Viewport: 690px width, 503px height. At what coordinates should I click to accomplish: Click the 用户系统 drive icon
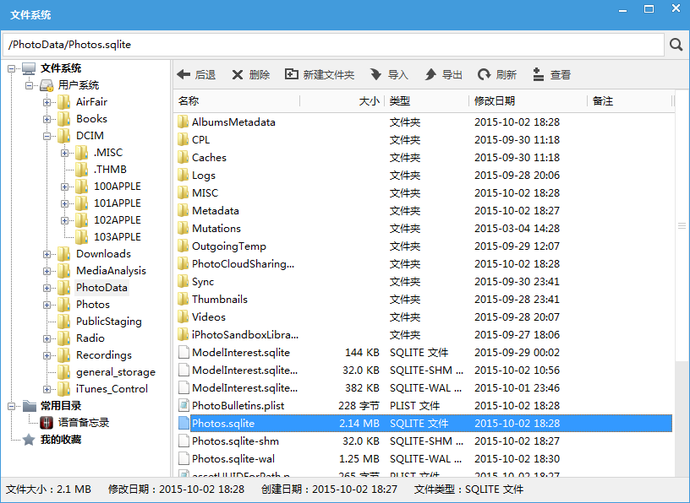[x=46, y=85]
